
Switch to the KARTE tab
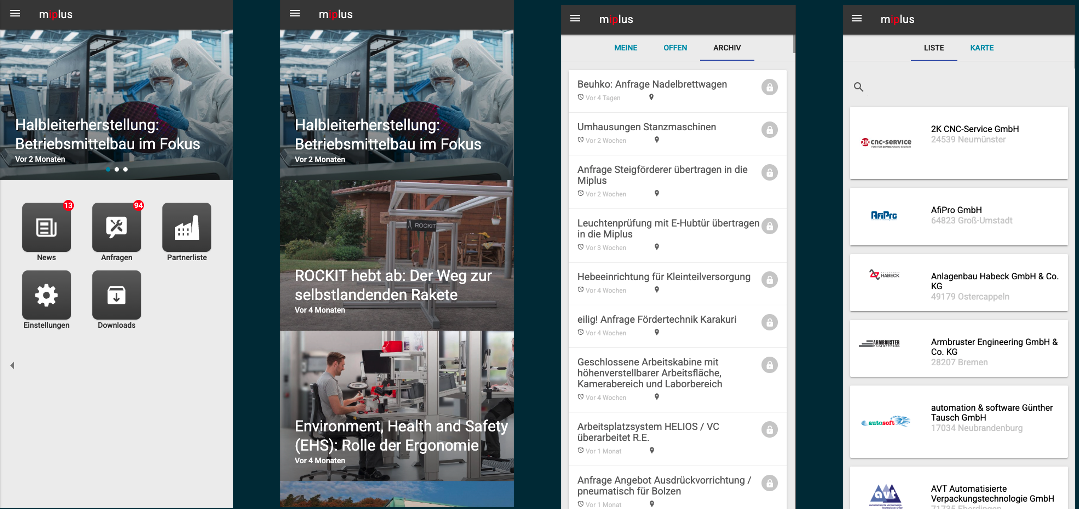tap(982, 48)
